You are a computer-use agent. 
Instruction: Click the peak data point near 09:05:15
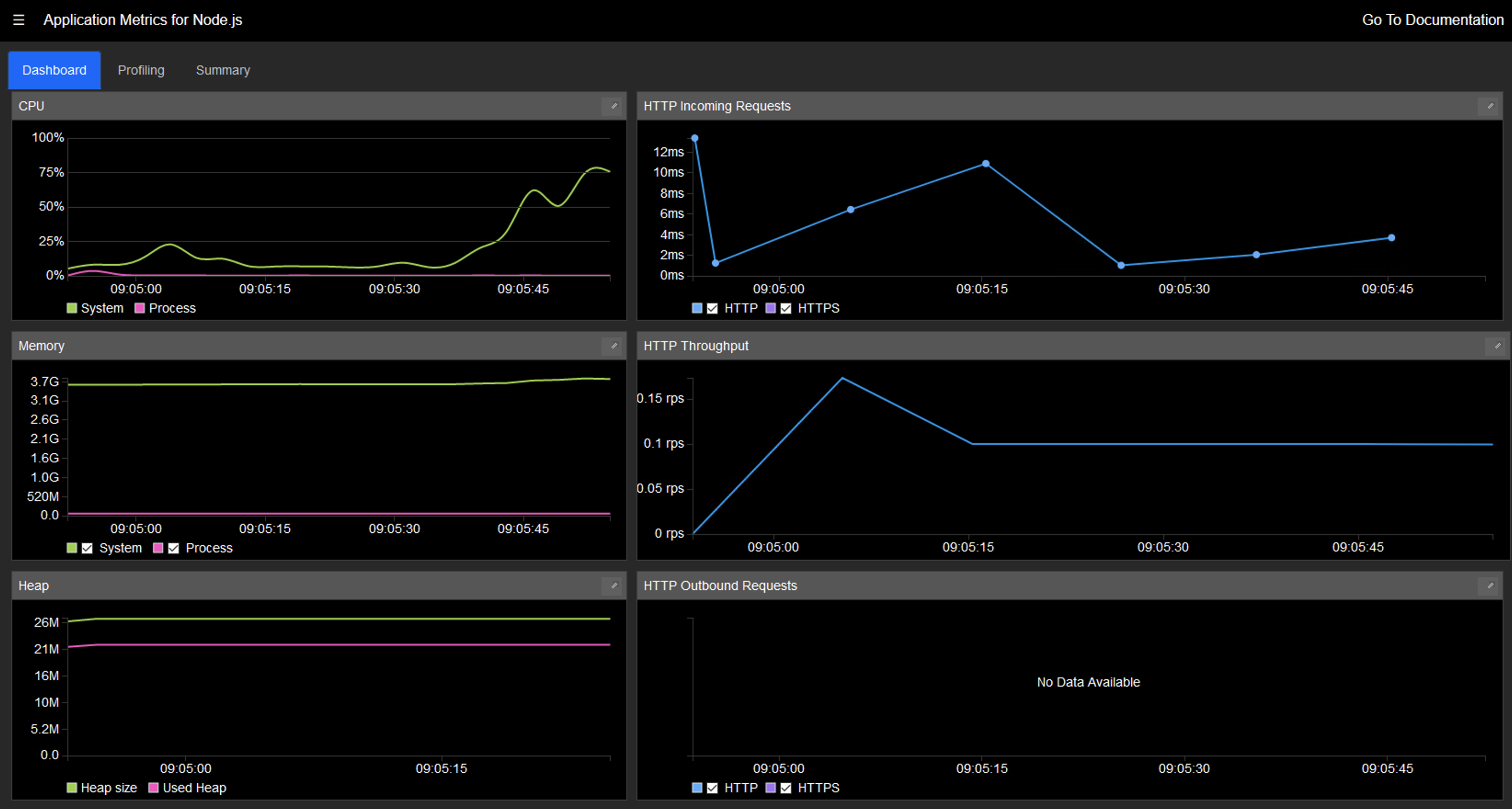[x=985, y=164]
